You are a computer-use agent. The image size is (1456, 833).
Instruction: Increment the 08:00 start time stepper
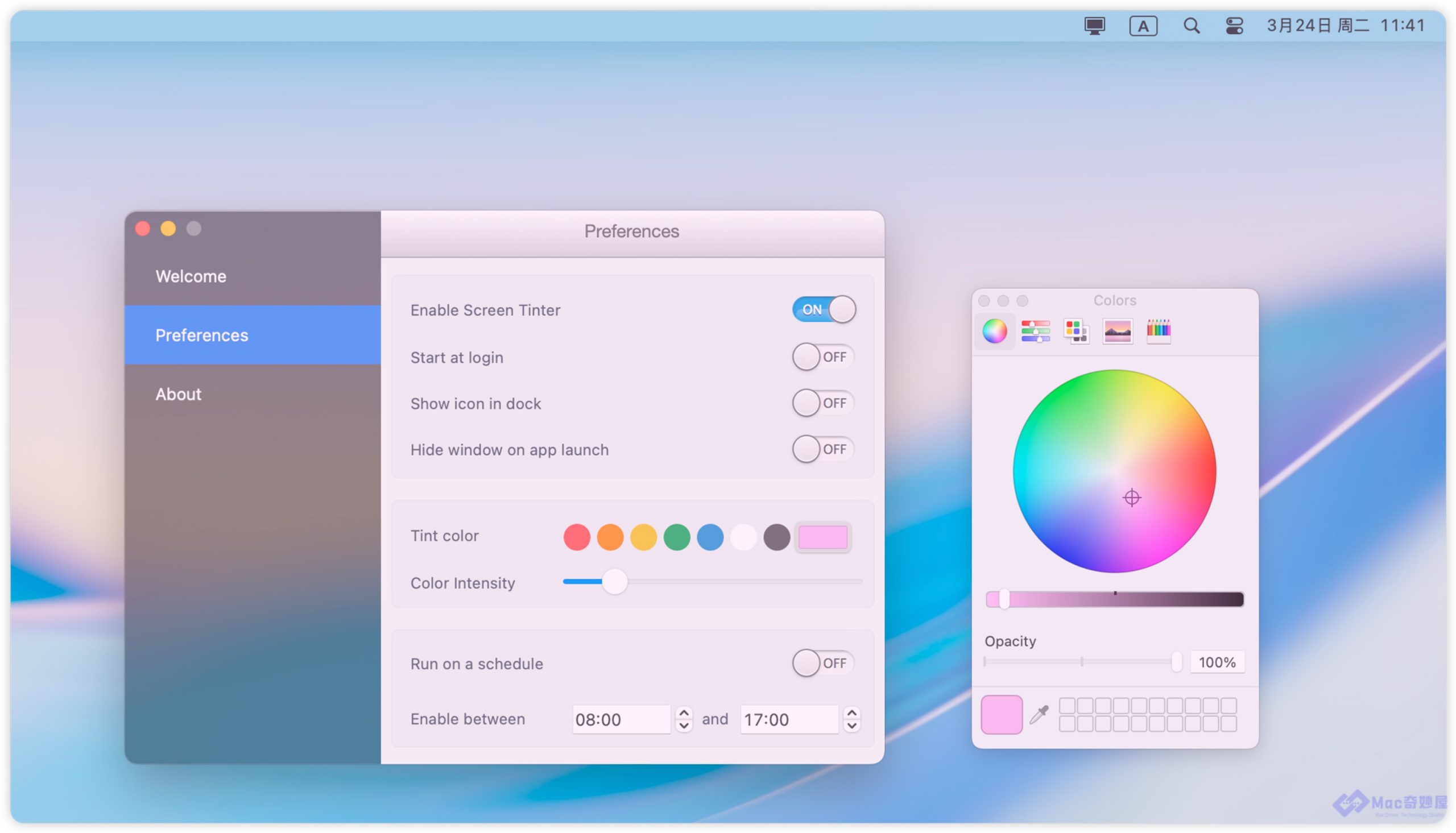click(684, 713)
